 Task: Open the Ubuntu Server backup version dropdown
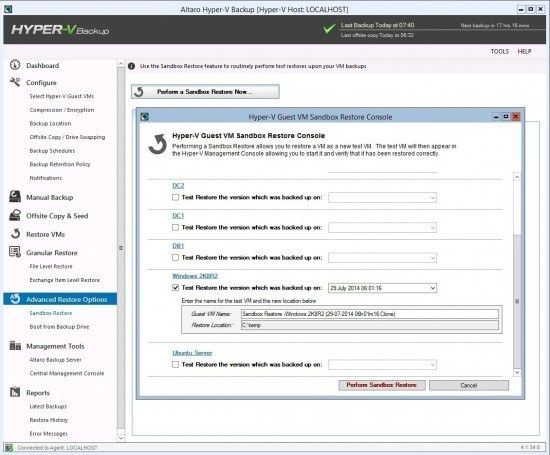coord(382,365)
